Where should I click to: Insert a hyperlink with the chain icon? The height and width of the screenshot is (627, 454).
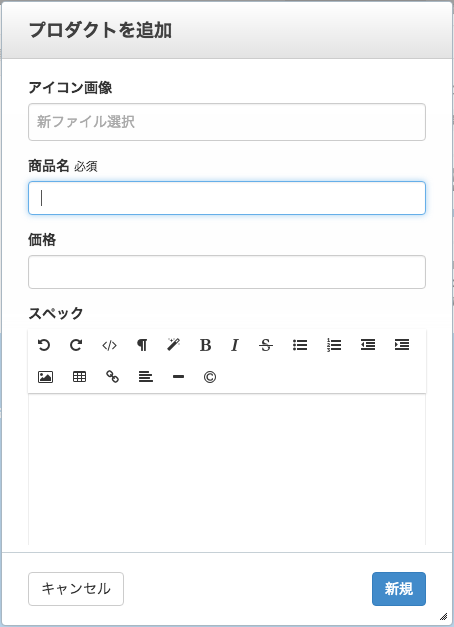point(112,377)
